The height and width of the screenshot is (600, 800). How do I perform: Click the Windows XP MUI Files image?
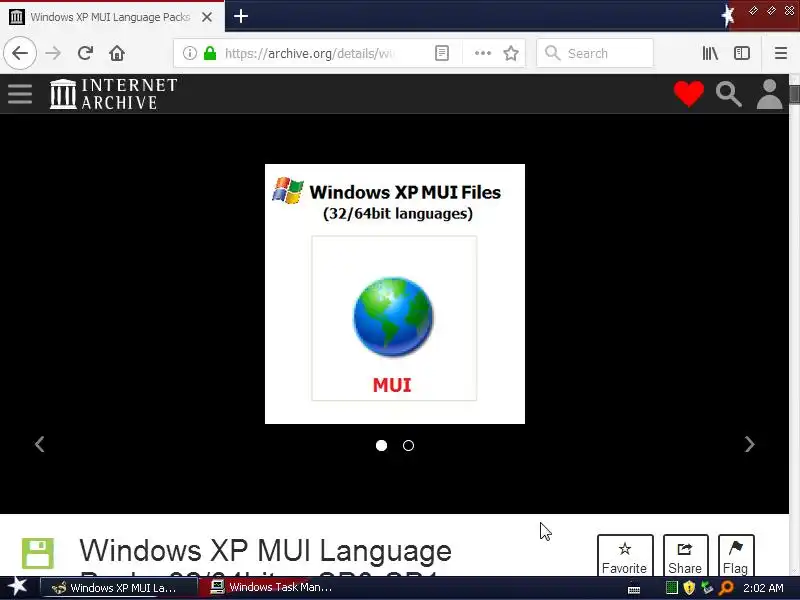tap(395, 294)
